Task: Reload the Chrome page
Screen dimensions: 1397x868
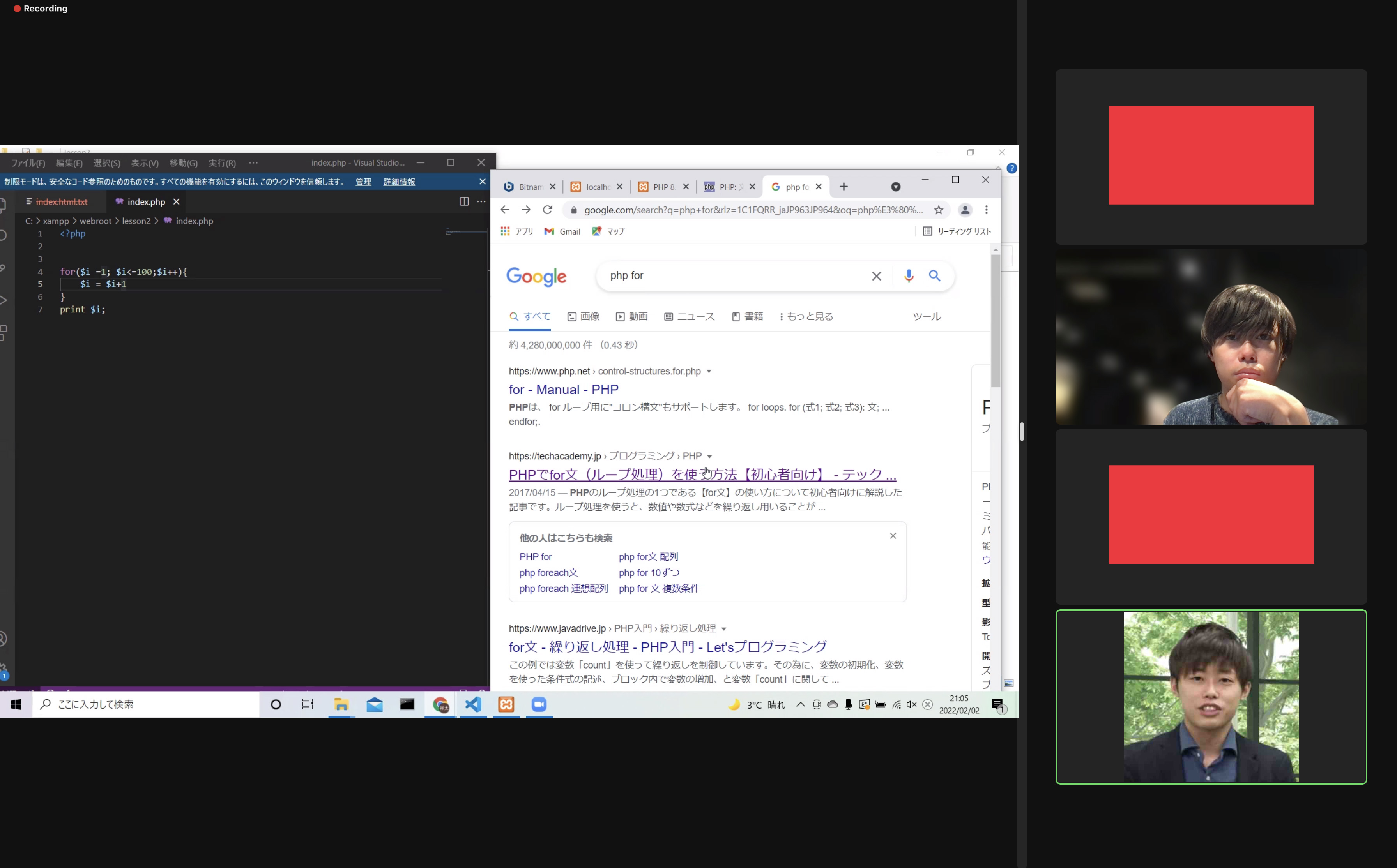Action: point(547,210)
